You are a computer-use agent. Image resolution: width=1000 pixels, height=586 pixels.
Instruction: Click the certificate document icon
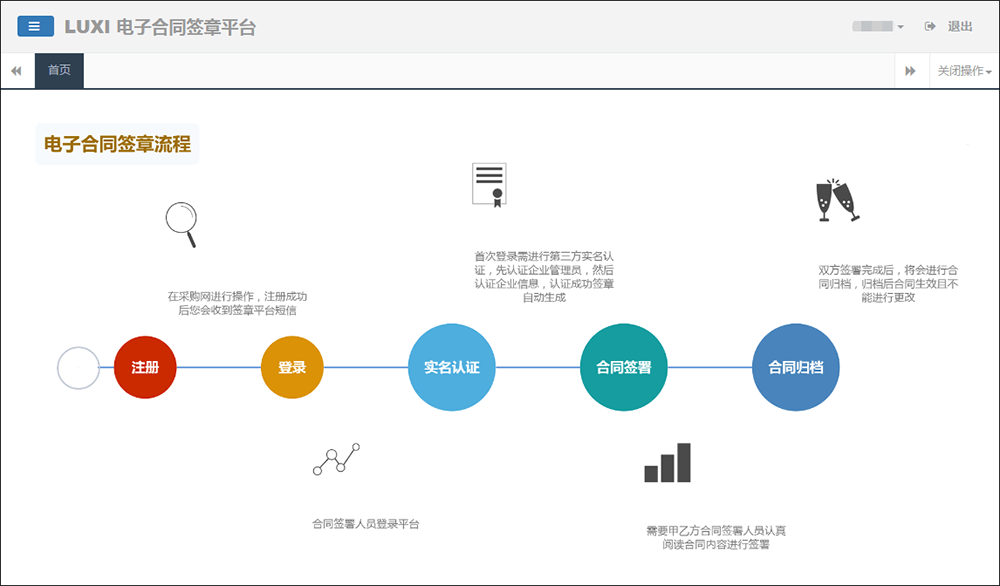489,184
